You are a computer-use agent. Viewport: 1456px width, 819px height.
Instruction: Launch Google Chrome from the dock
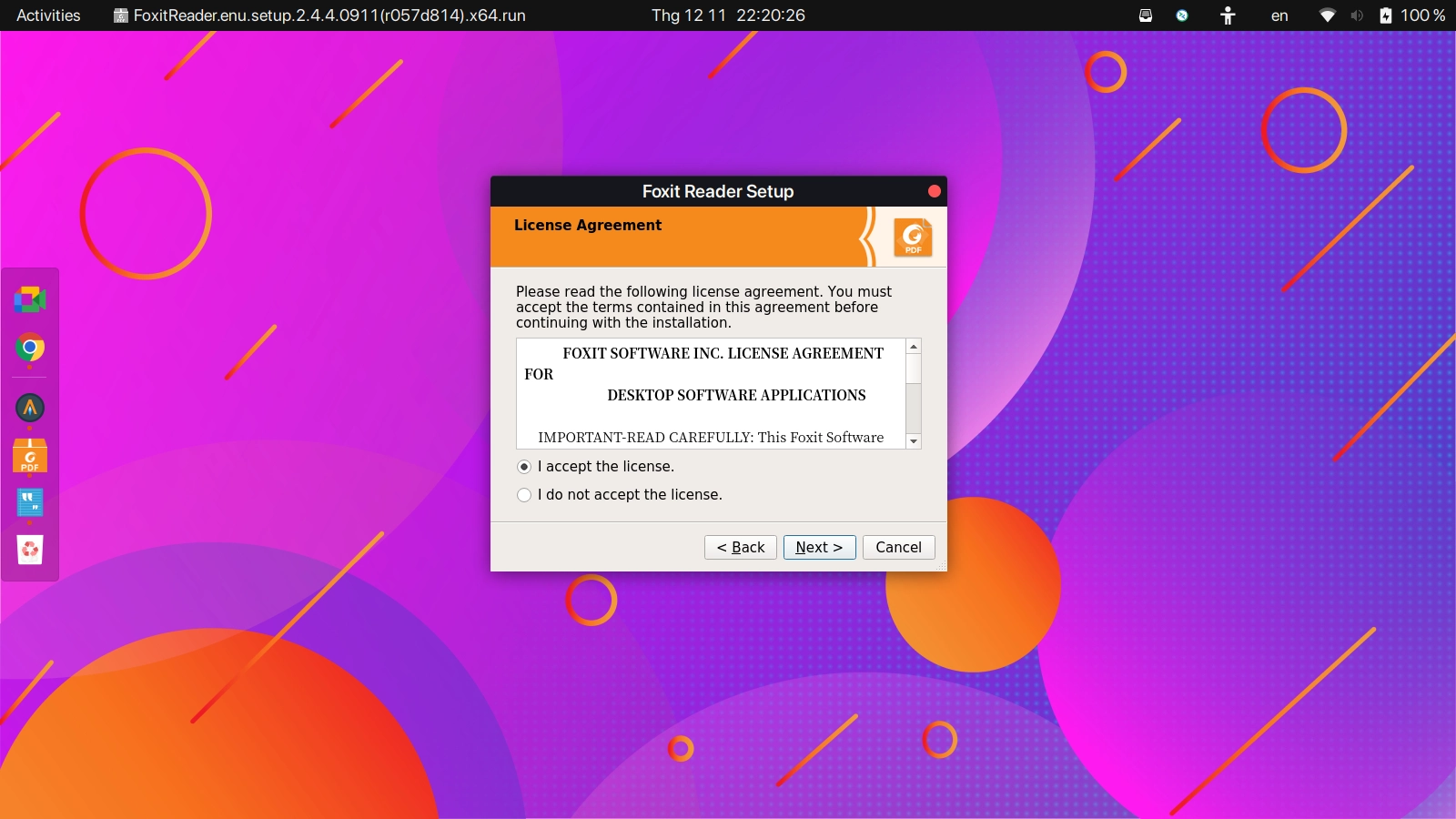pyautogui.click(x=30, y=348)
